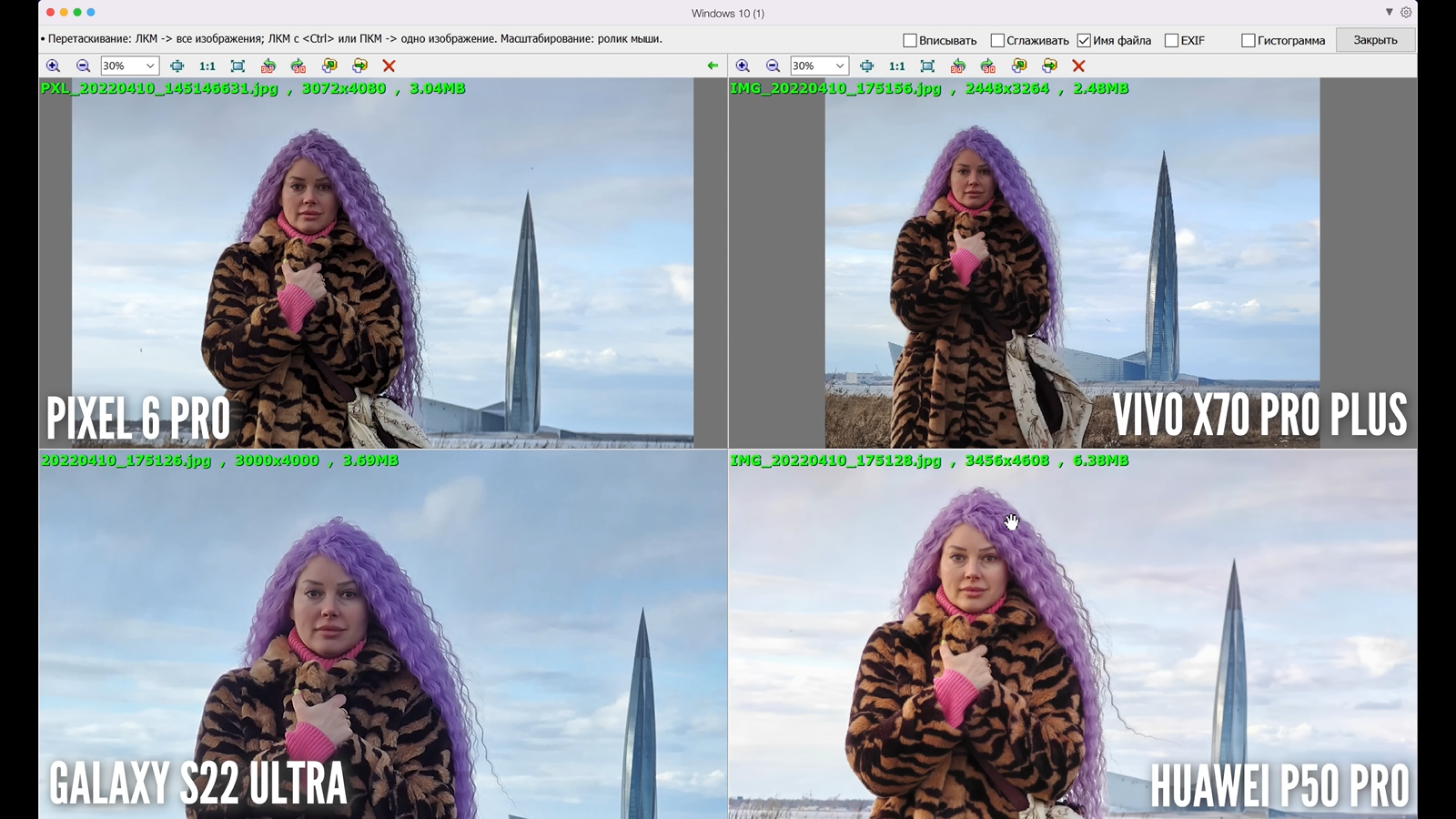
Task: Click the green left arrow icon
Action: click(713, 66)
